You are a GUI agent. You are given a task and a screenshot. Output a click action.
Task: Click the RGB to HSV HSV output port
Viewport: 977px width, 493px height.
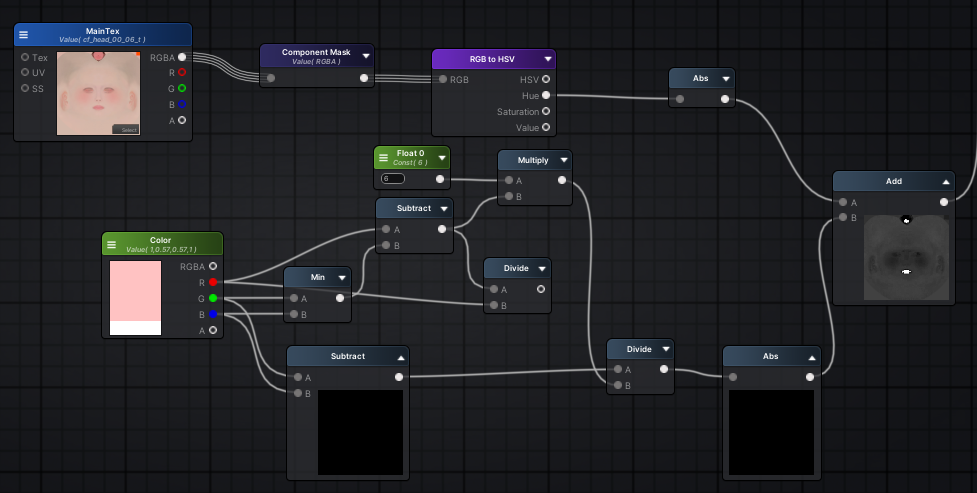click(546, 79)
